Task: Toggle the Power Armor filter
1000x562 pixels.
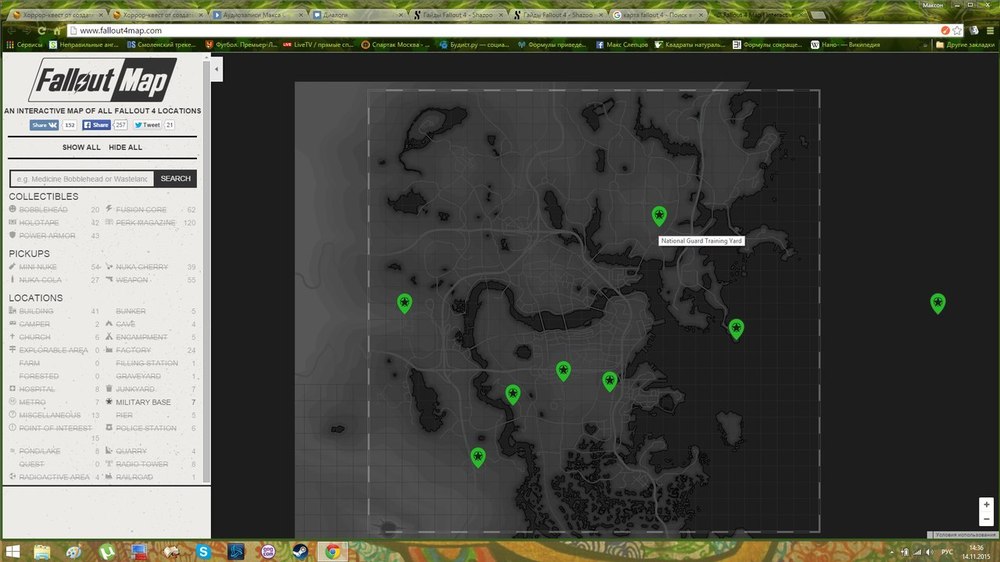Action: [x=45, y=235]
